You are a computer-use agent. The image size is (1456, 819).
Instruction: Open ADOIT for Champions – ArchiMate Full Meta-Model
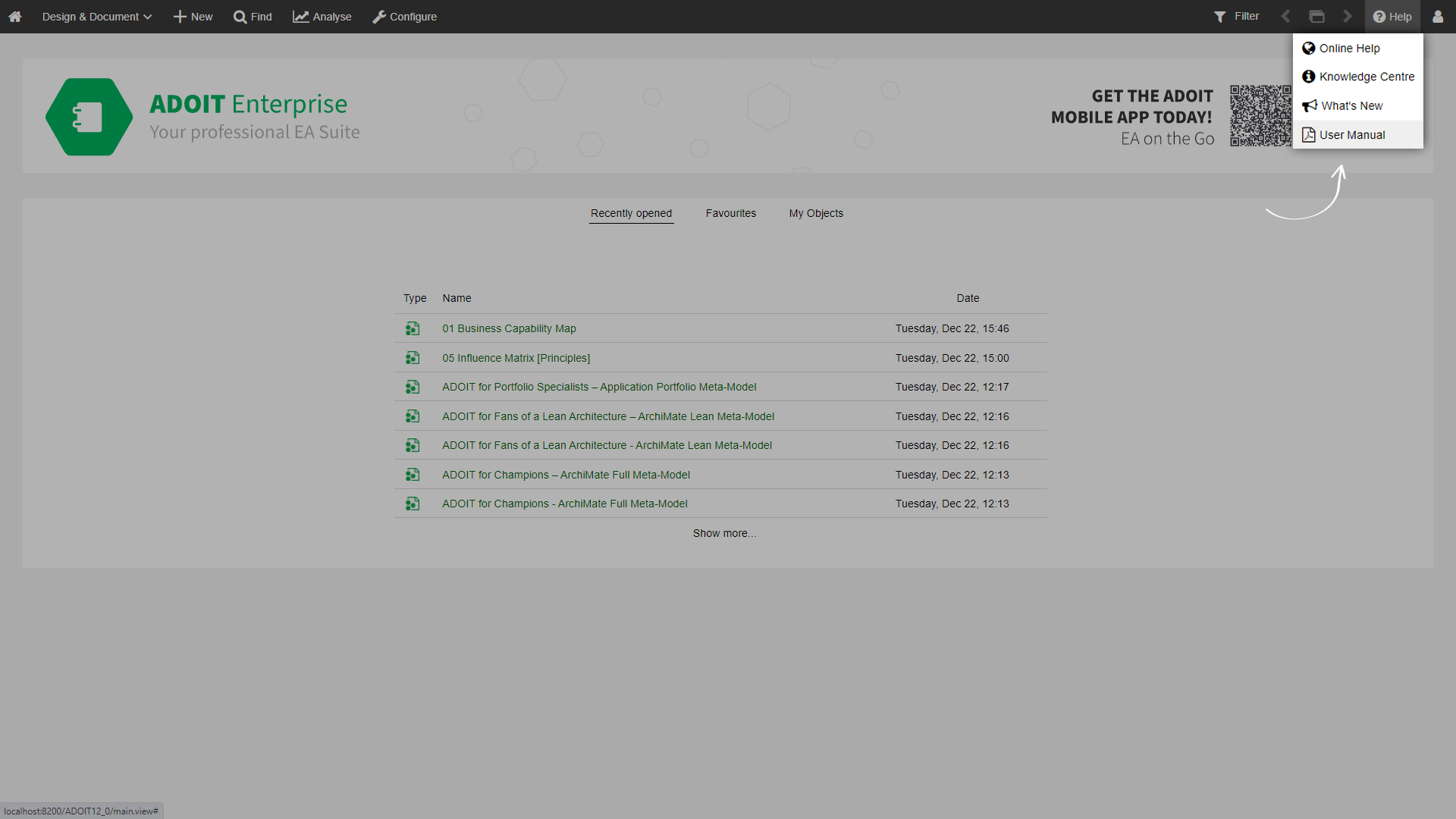click(566, 475)
